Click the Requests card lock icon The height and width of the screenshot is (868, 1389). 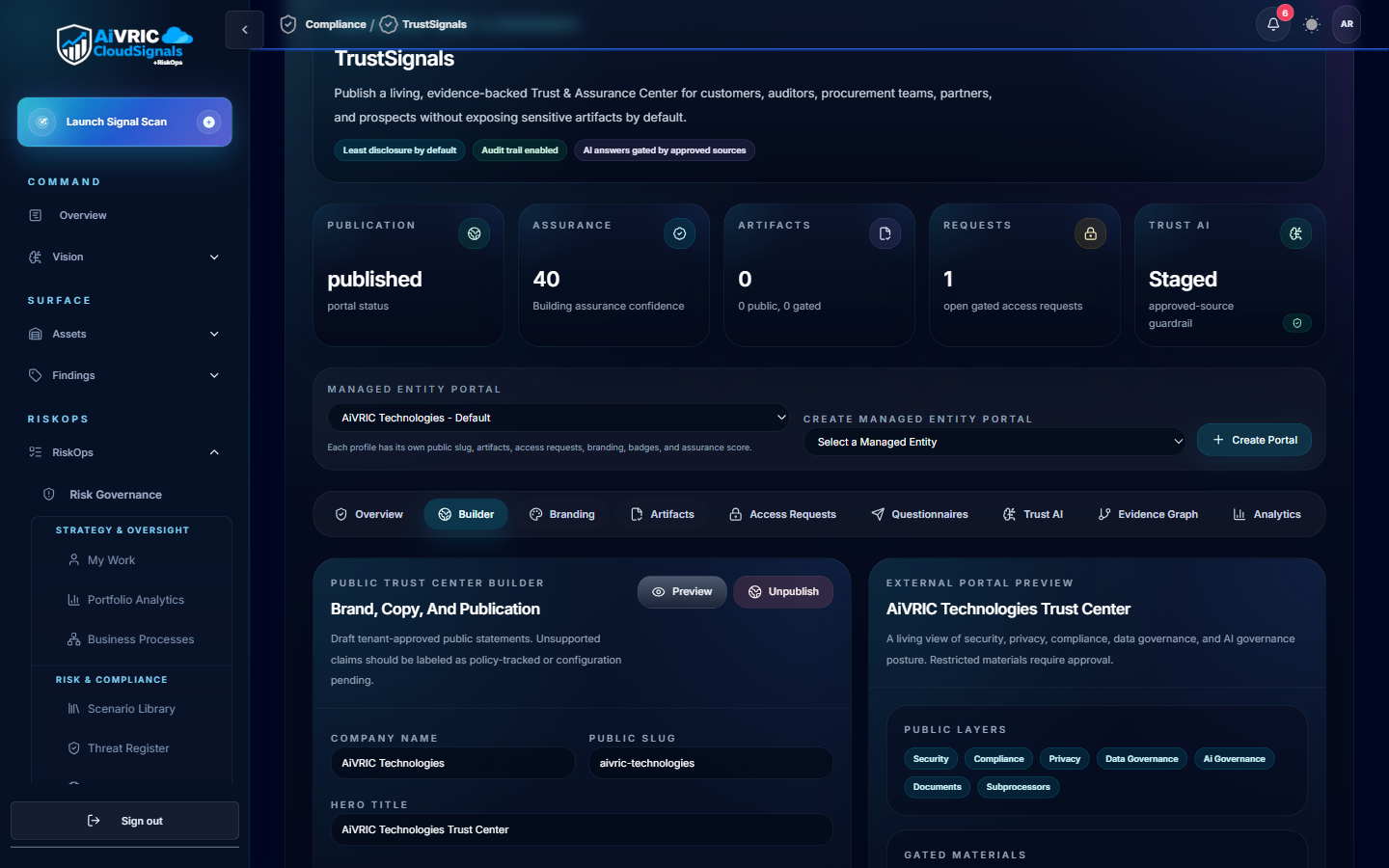pos(1090,233)
